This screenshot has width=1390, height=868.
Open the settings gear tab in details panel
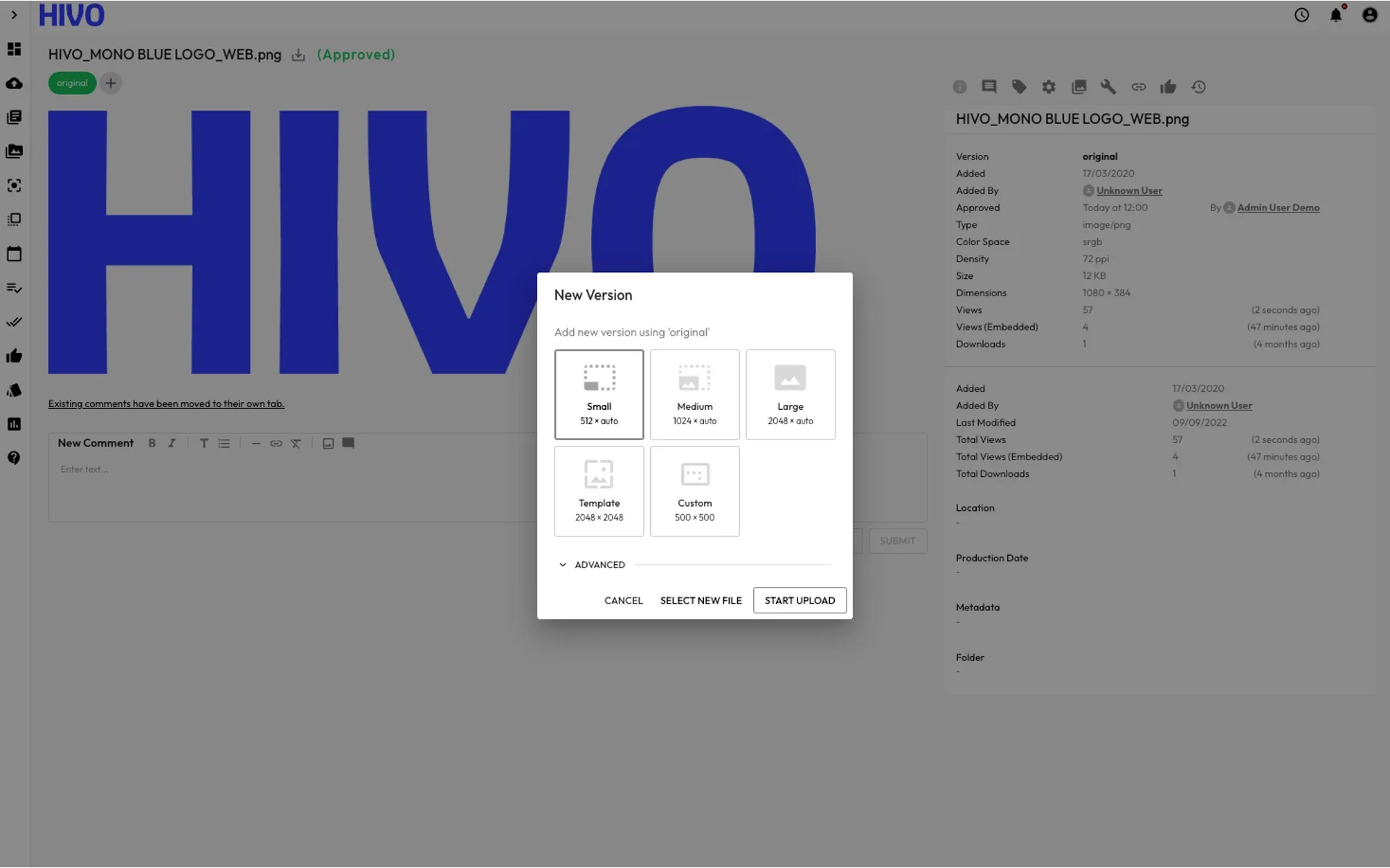[1049, 87]
